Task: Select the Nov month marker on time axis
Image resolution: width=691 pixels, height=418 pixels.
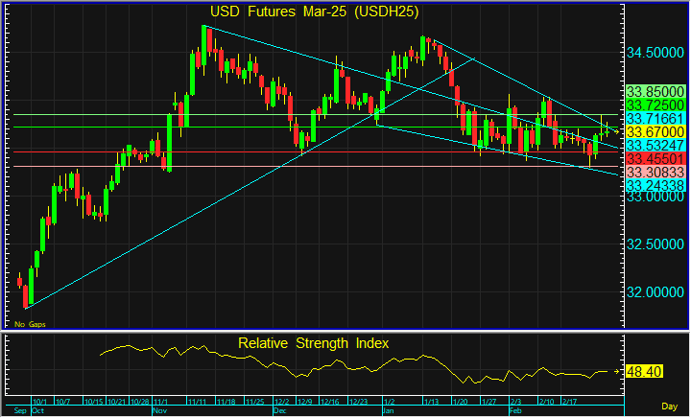Action: click(159, 411)
